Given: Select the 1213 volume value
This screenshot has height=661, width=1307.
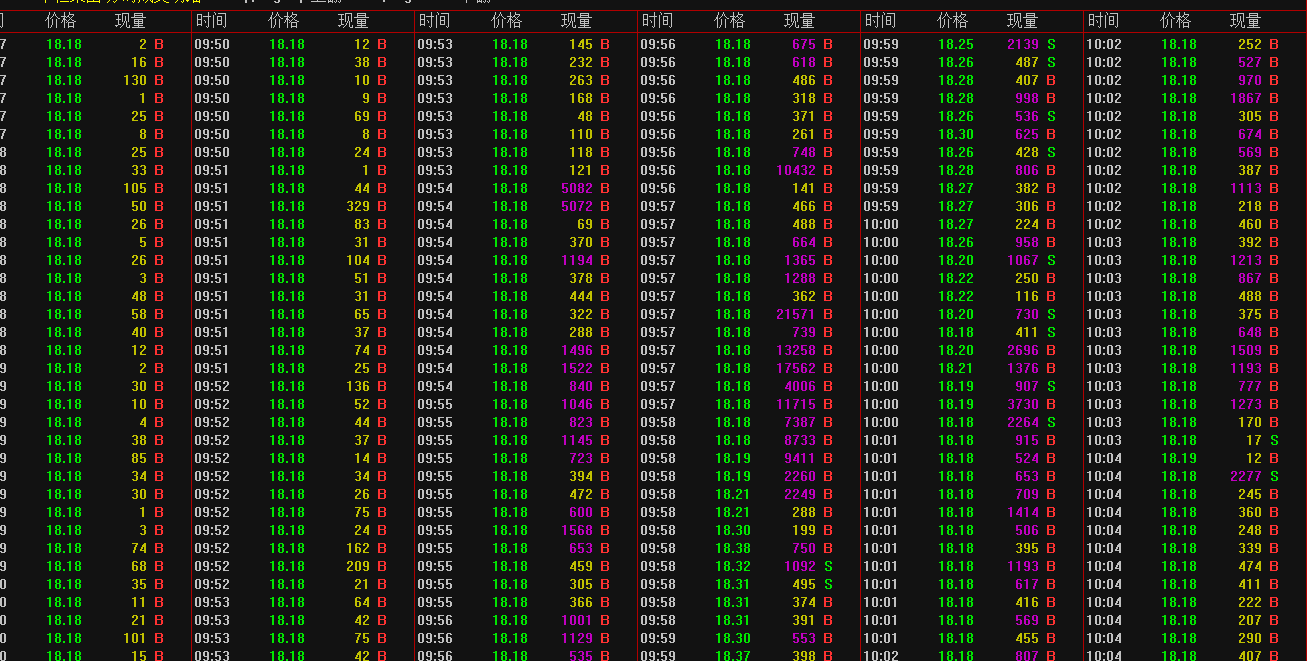Looking at the screenshot, I should click(x=1246, y=260).
